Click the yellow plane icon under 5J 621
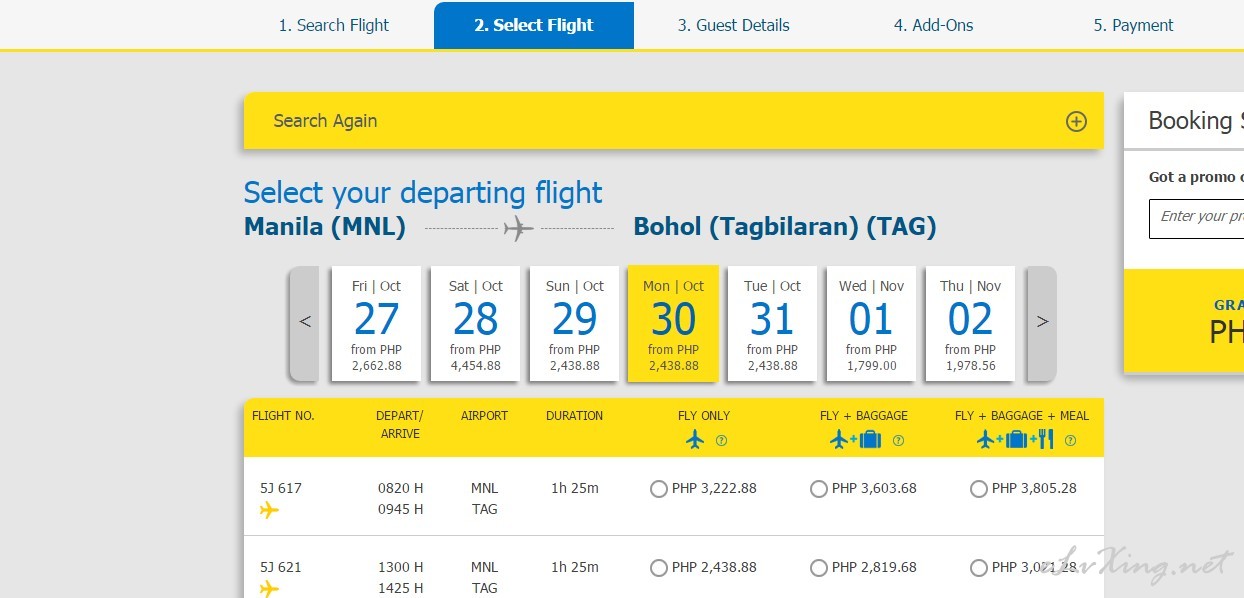 [x=269, y=588]
